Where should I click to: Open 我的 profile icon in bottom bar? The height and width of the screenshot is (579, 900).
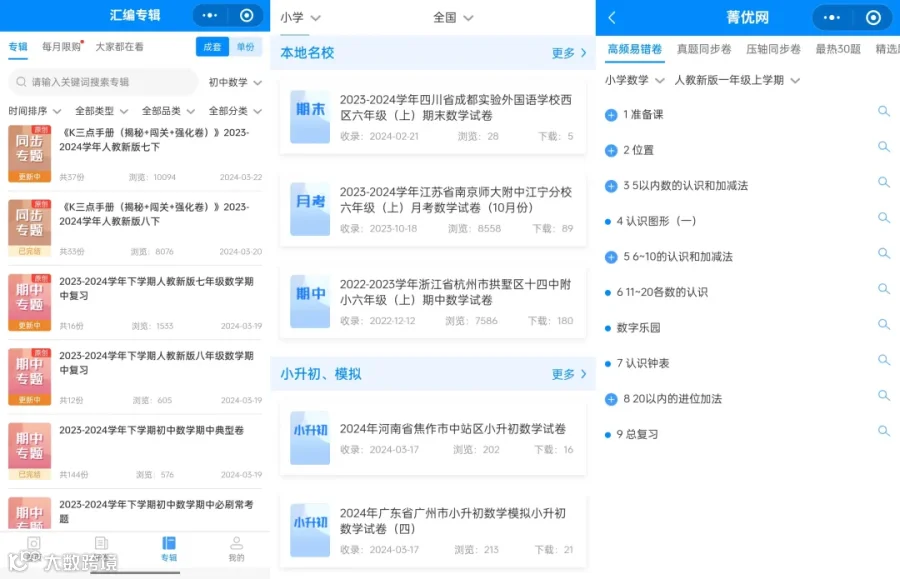point(236,549)
